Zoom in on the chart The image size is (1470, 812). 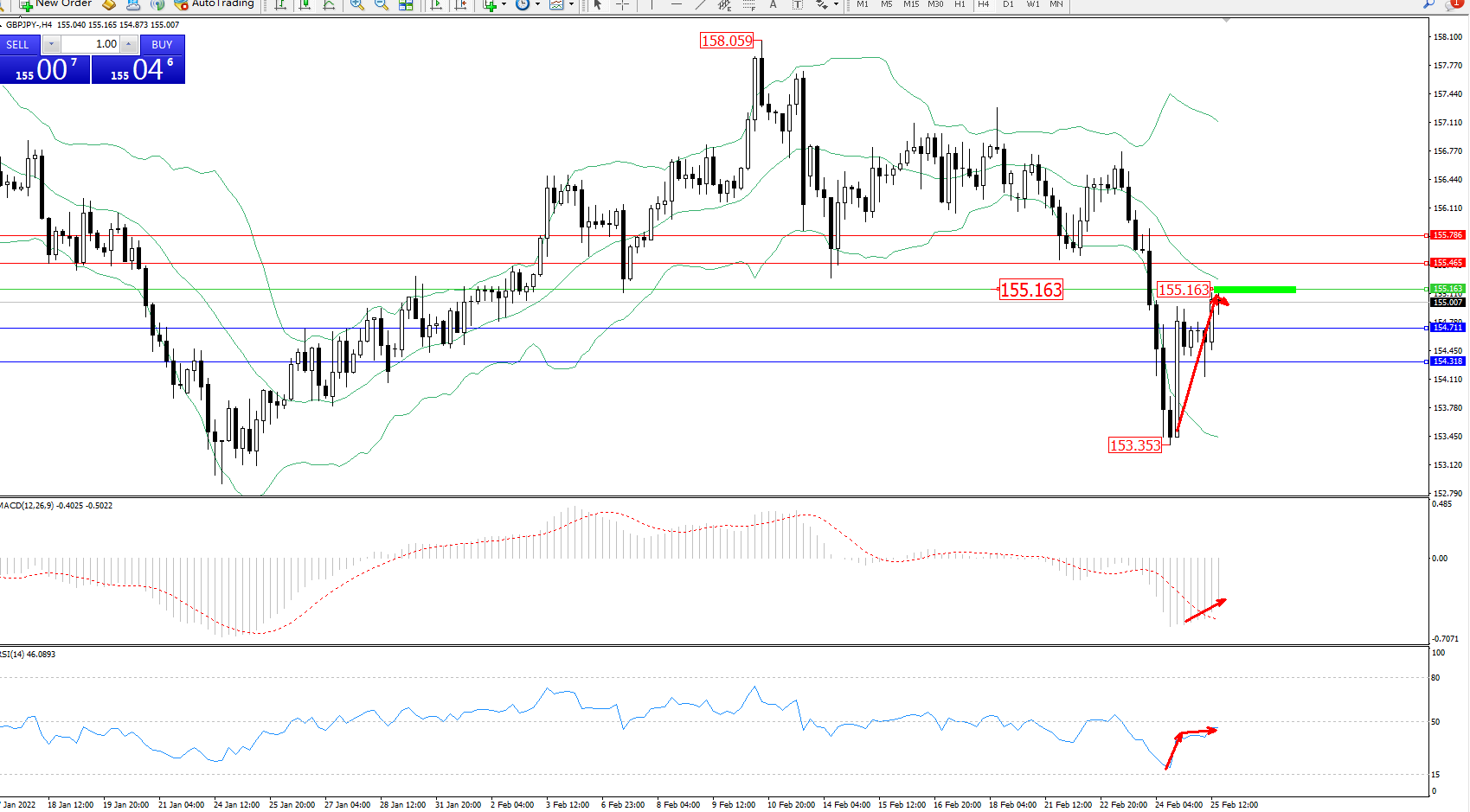(x=356, y=5)
